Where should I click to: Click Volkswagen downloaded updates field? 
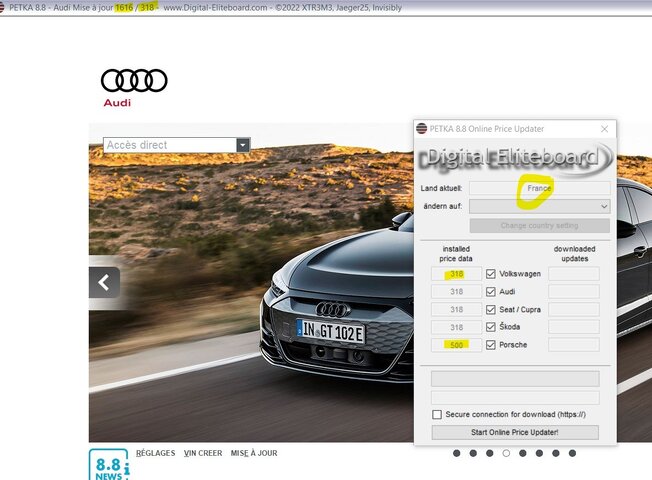(x=574, y=274)
